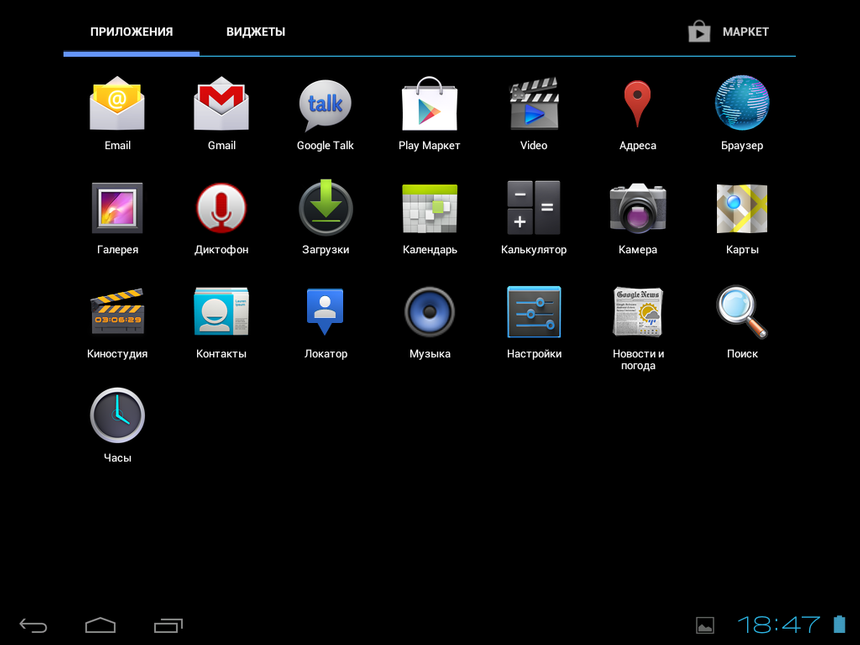Screen dimensions: 860x645
Task: Tap the 18:47 clock display
Action: [779, 625]
